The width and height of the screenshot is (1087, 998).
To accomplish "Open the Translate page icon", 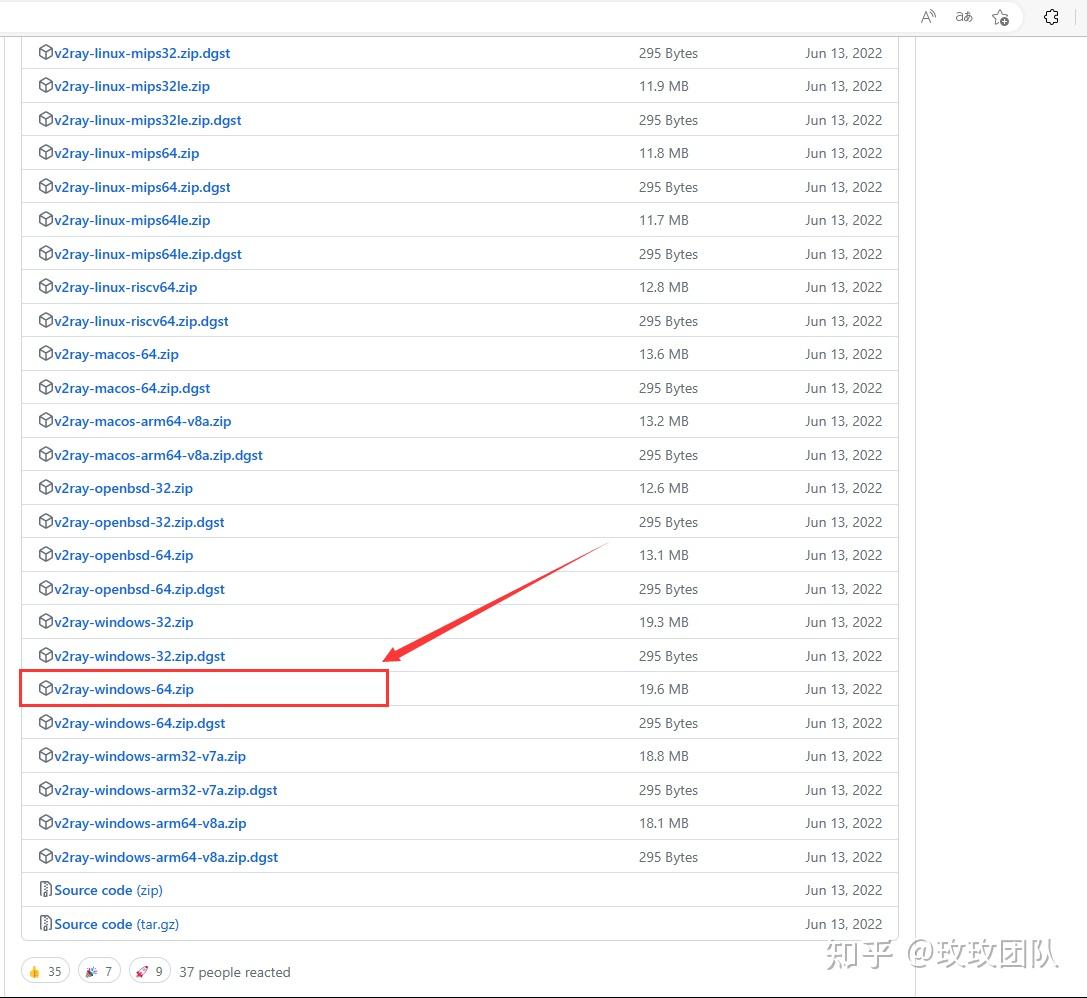I will (964, 17).
